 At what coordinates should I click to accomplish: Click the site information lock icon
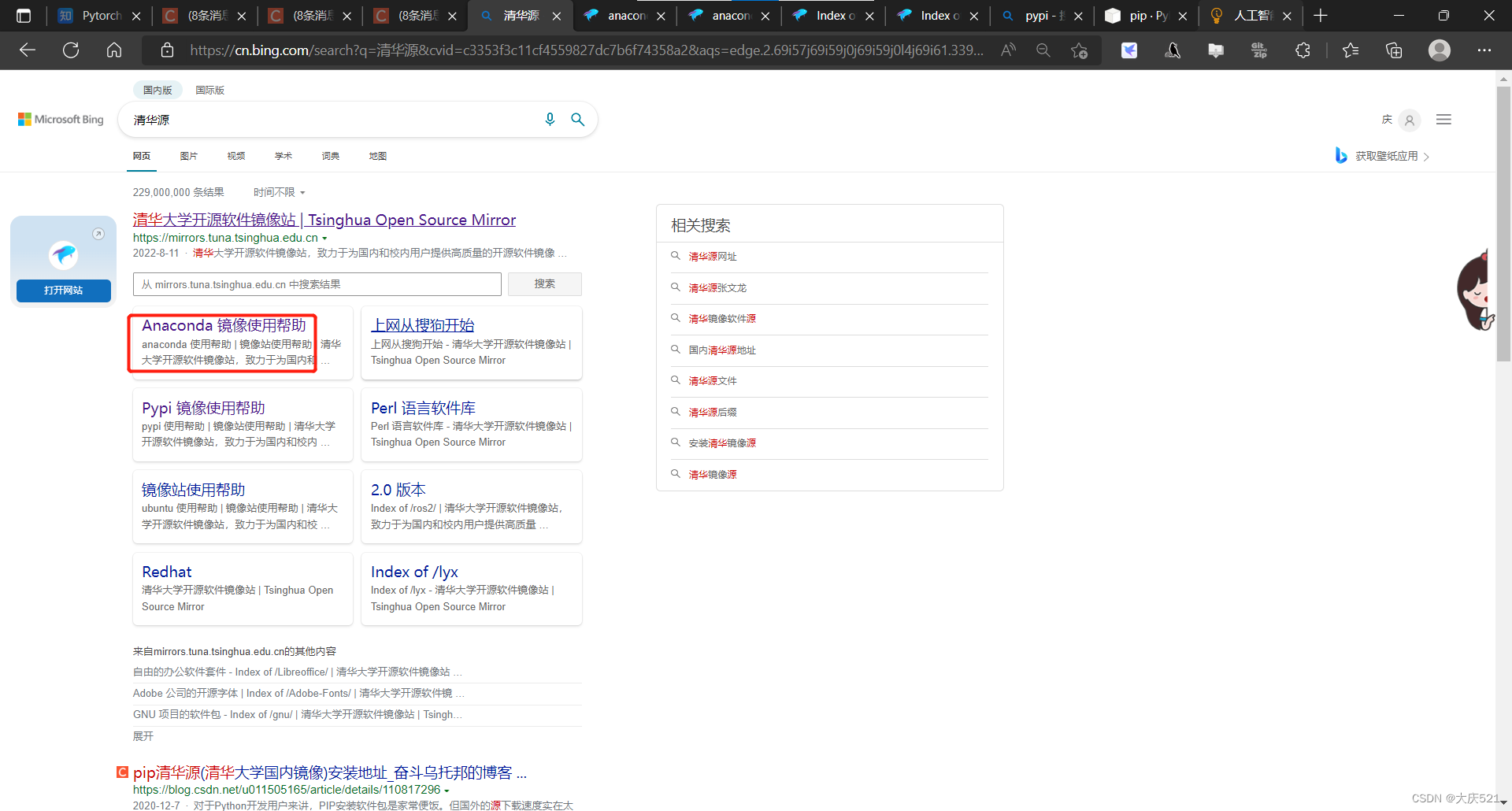click(x=166, y=50)
